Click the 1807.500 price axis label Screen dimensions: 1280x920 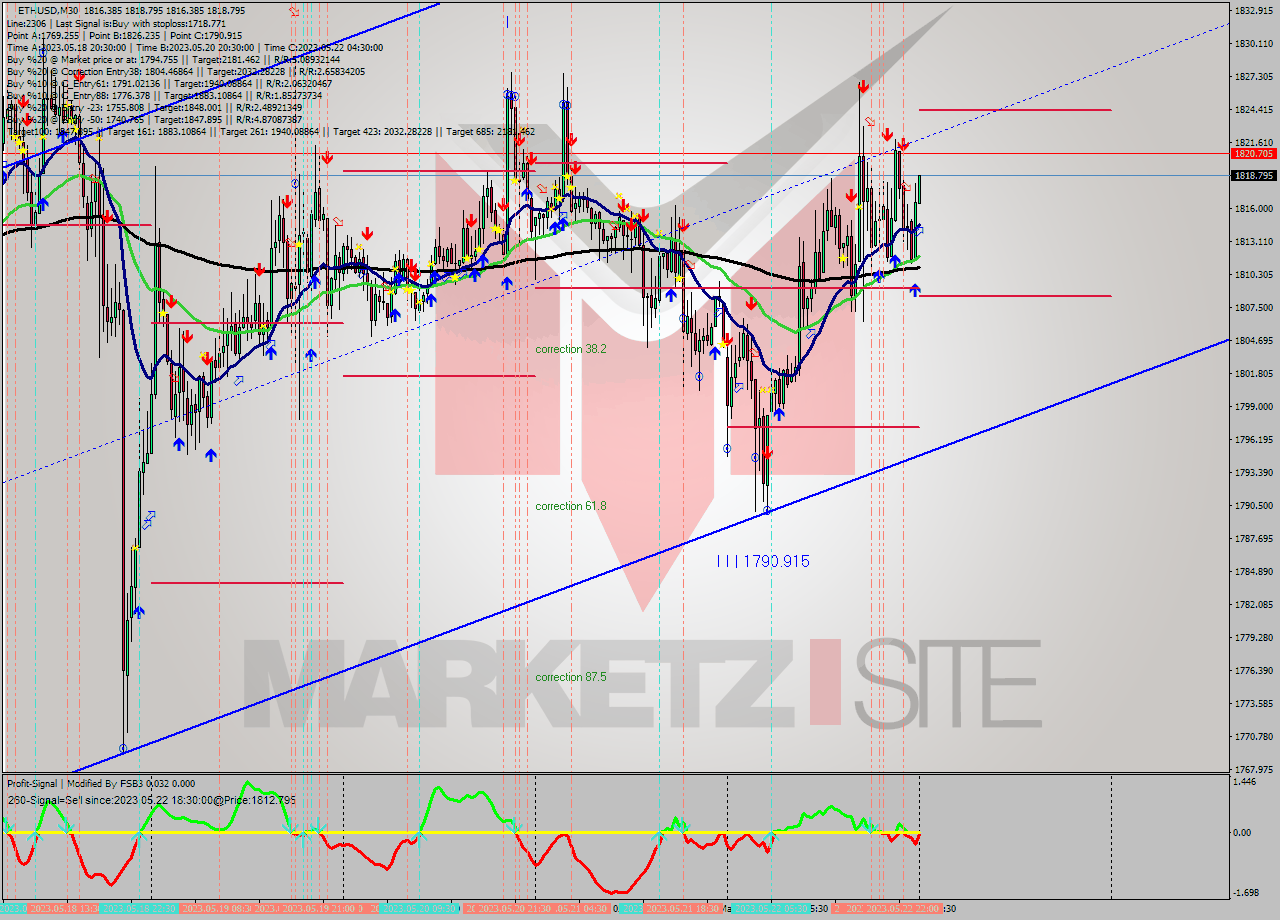point(1253,307)
